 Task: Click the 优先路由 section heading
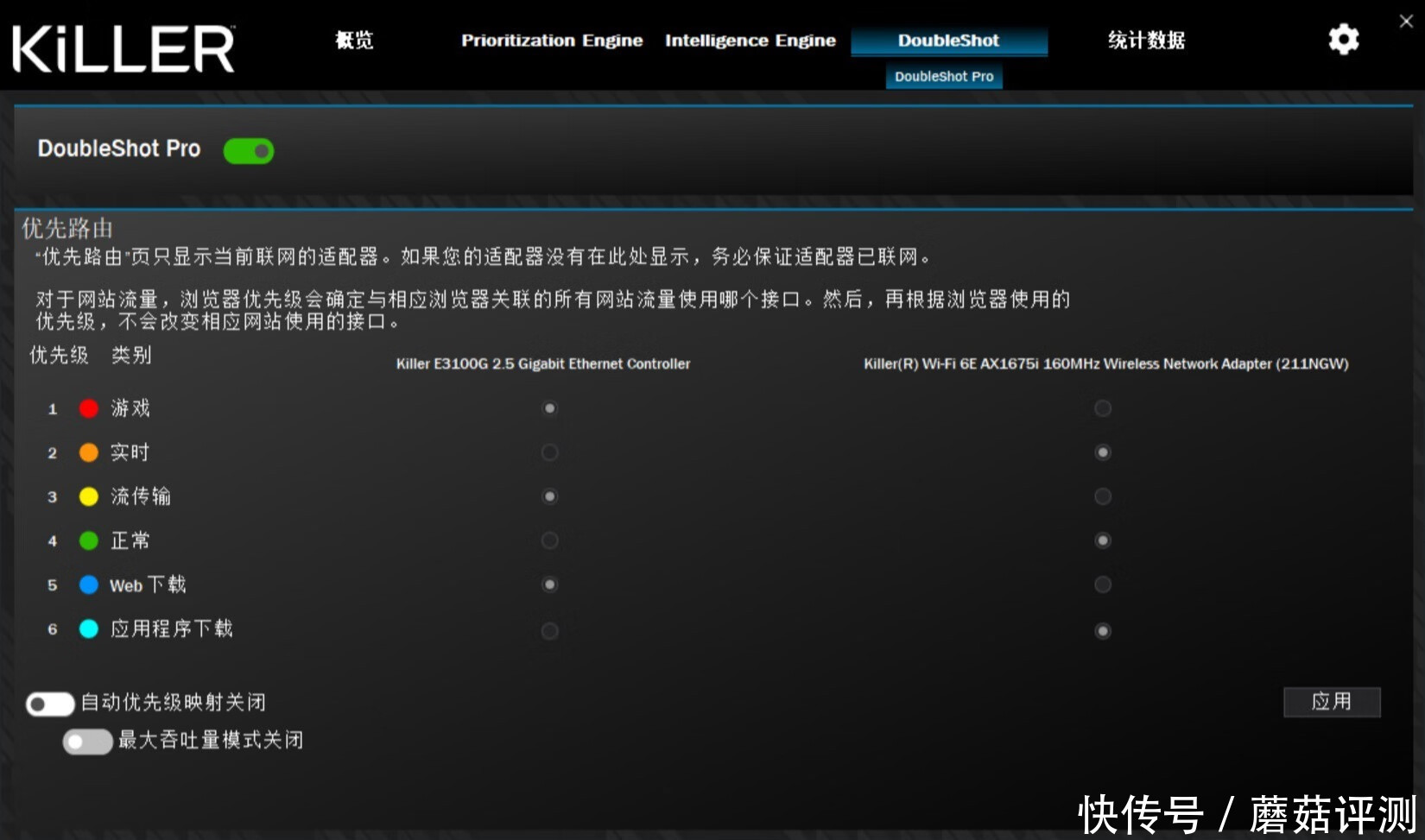coord(67,229)
